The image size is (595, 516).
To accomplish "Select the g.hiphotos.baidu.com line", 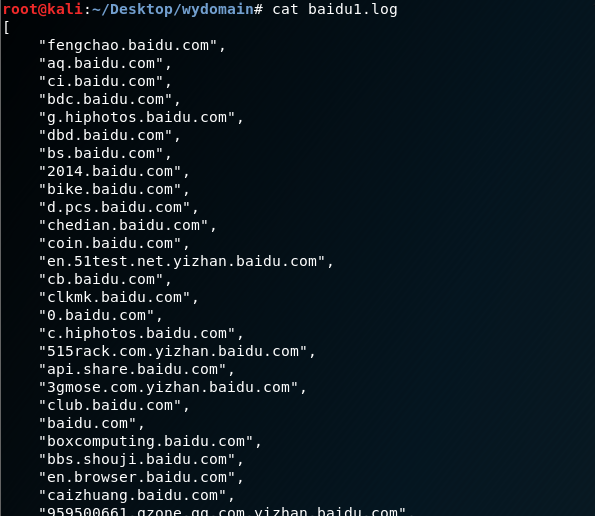I will point(141,118).
